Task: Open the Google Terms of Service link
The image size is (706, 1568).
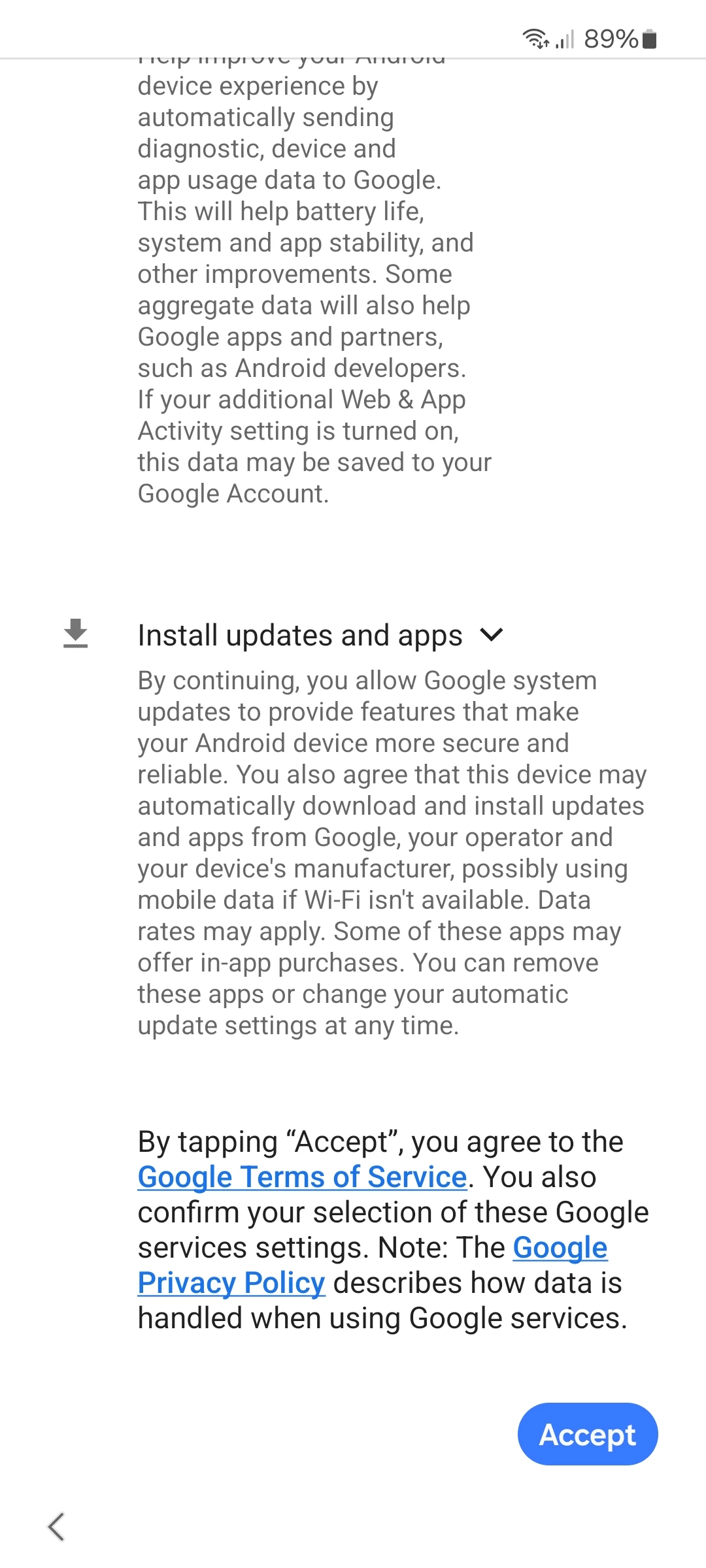Action: 303,1177
